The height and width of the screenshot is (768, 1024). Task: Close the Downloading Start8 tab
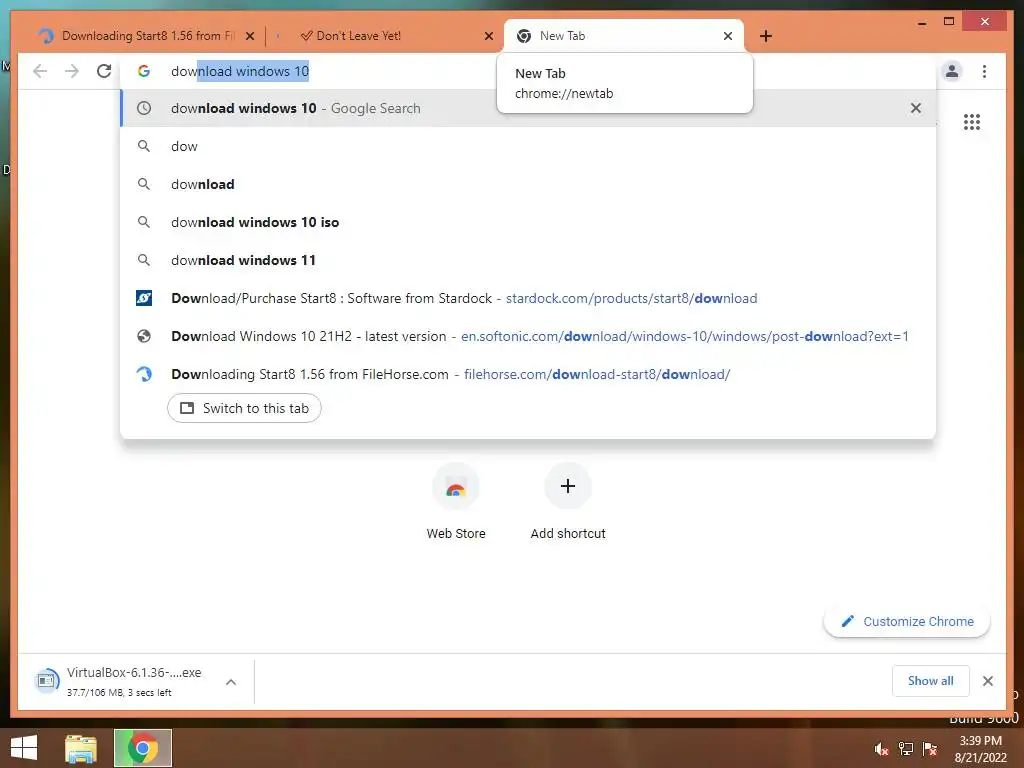[x=249, y=37]
